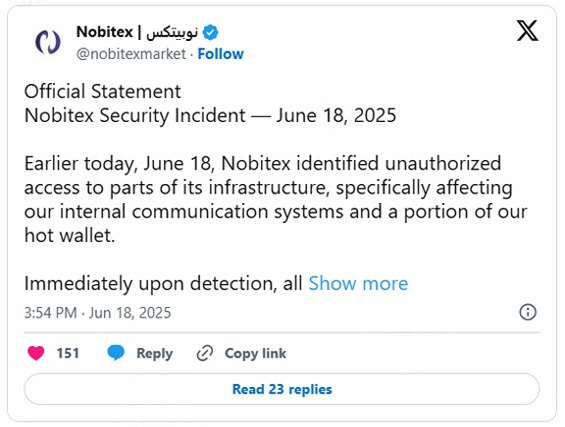Follow the nobitexmarket account

click(221, 54)
